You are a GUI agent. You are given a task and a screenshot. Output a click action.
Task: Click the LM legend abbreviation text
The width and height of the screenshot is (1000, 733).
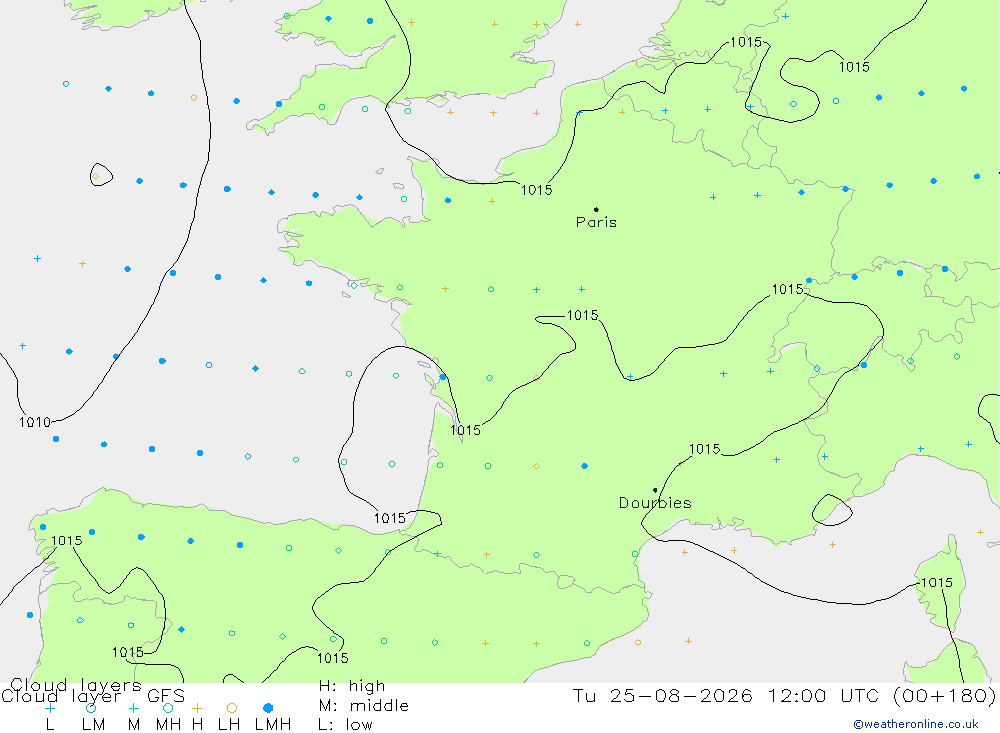tap(94, 725)
